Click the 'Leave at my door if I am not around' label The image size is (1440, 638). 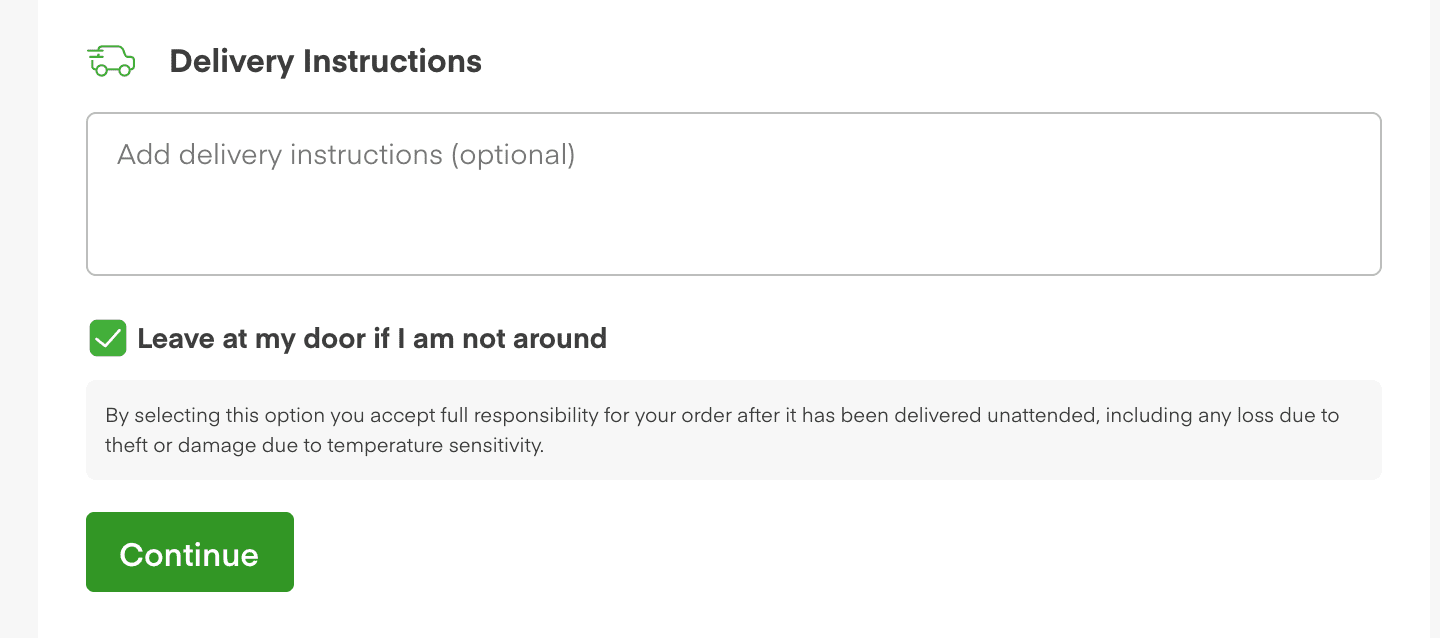tap(372, 339)
